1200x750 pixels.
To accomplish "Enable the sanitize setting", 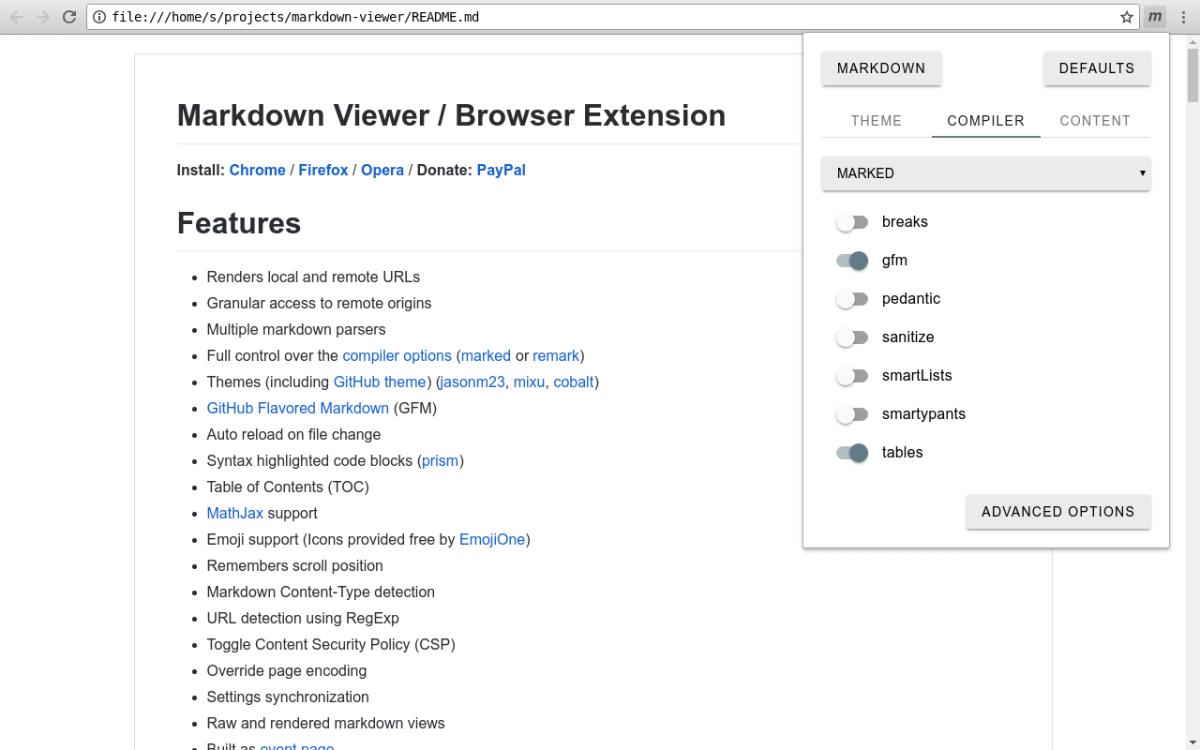I will tap(852, 337).
